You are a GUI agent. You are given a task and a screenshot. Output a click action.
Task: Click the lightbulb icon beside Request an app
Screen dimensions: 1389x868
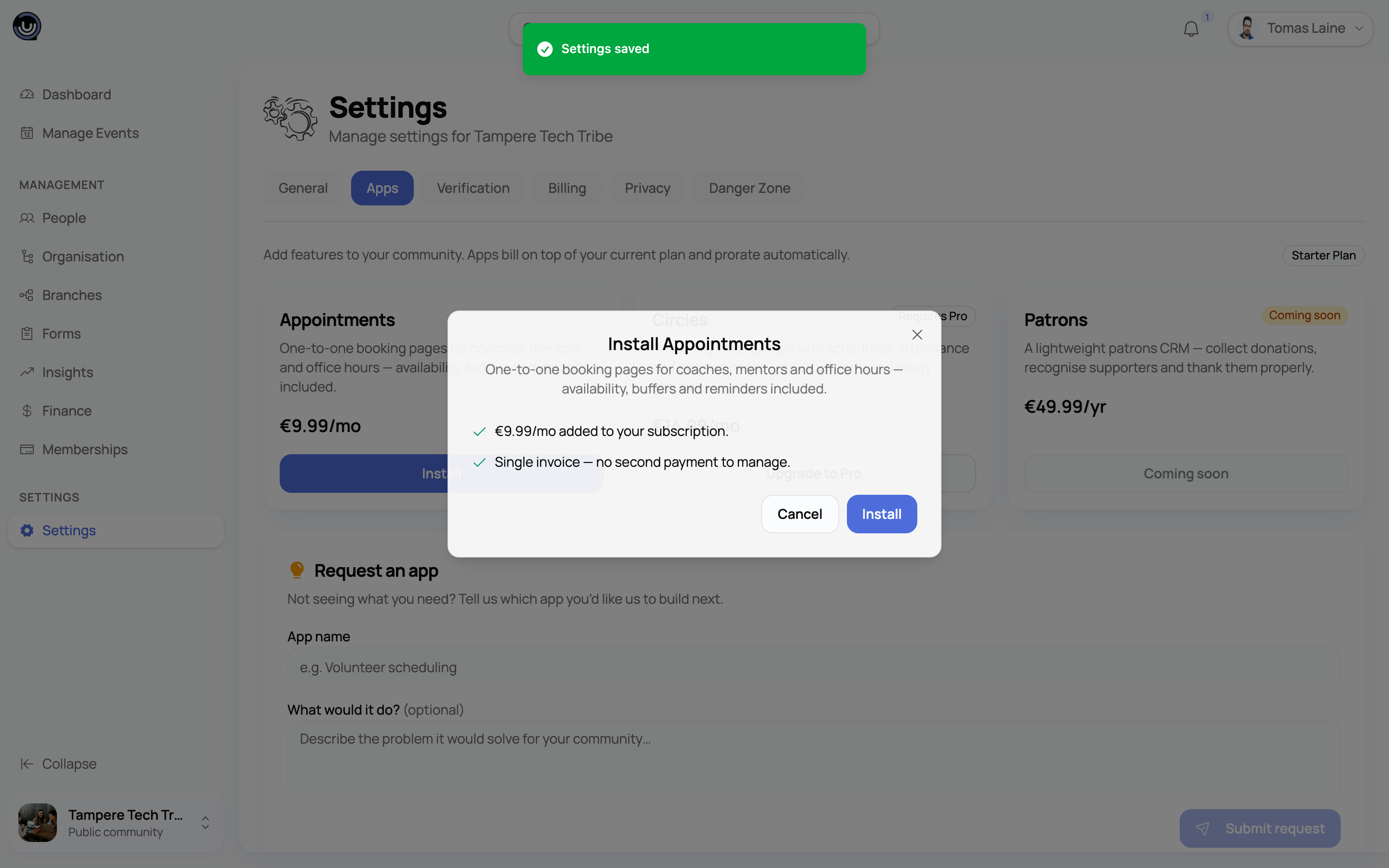(x=297, y=570)
